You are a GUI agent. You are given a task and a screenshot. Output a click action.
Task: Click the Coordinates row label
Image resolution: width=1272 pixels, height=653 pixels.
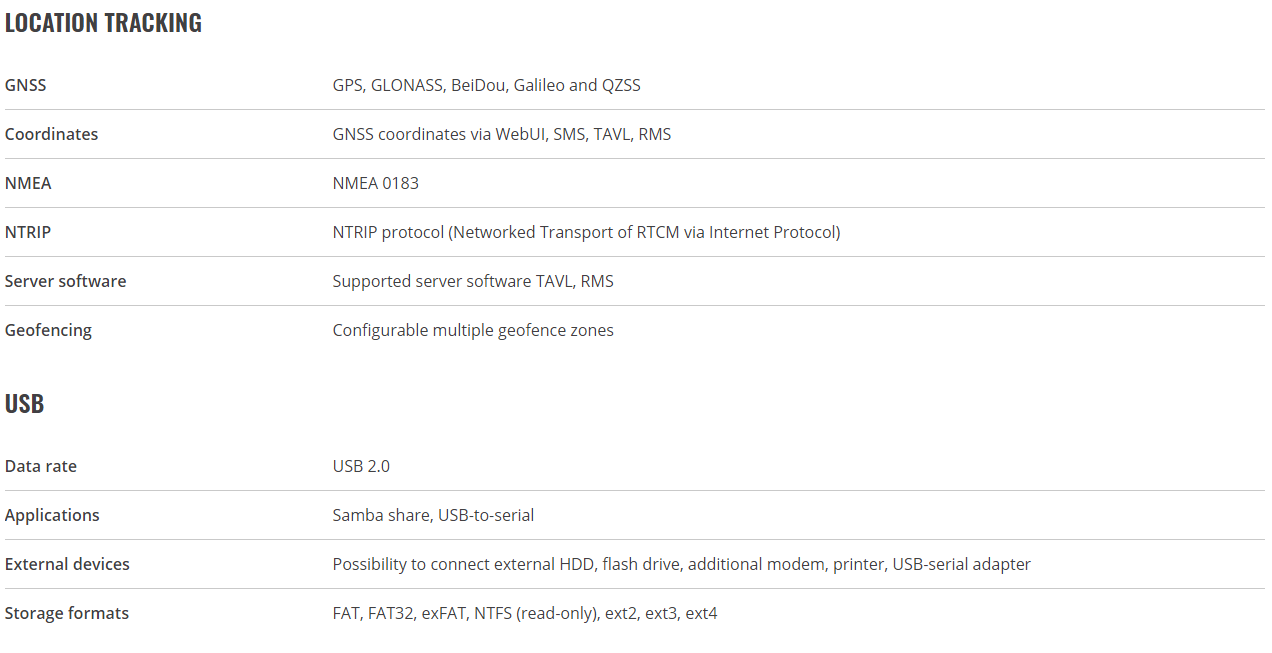51,134
